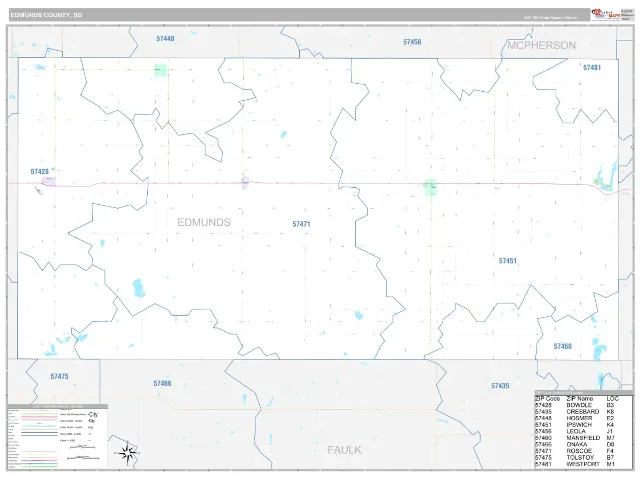This screenshot has height=480, width=640.
Task: Click the 57456 ZIP label on the map
Action: pyautogui.click(x=412, y=42)
